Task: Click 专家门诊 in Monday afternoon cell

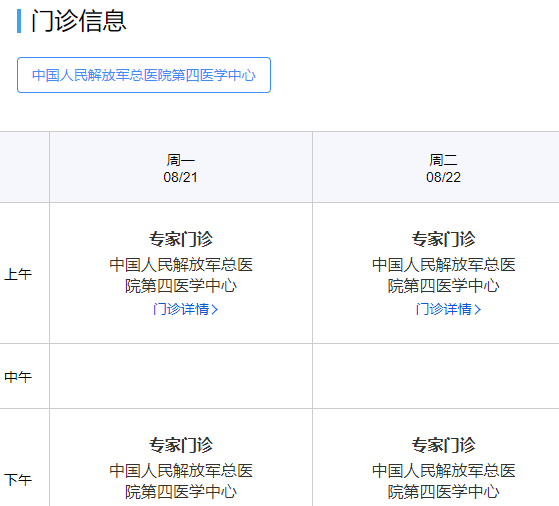Action: (x=181, y=445)
